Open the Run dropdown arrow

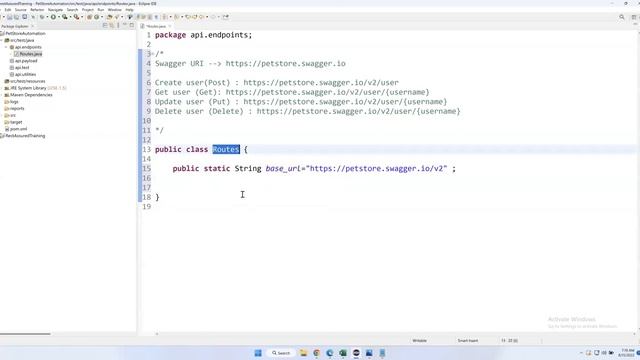coord(59,17)
